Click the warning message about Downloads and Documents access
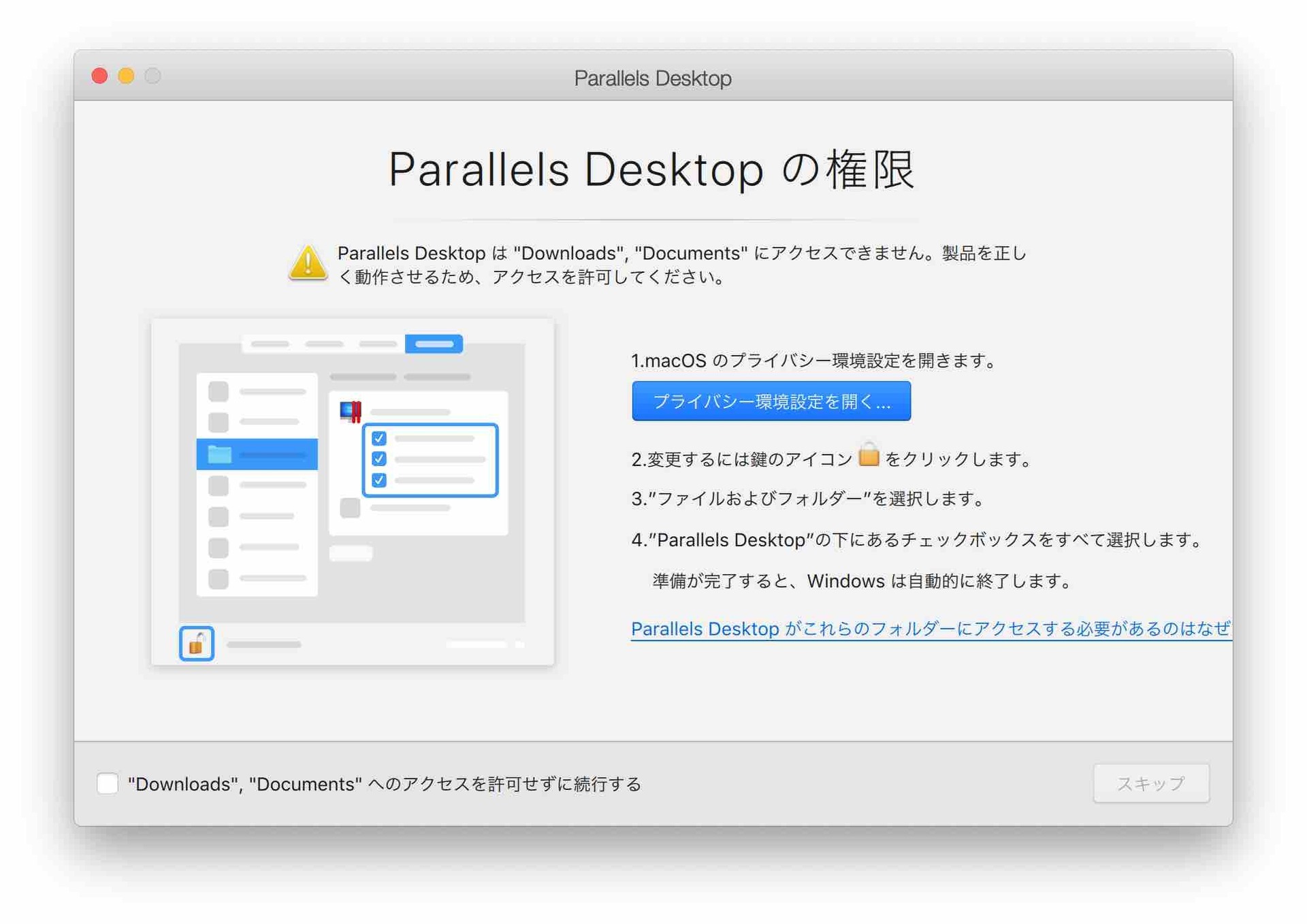The image size is (1307, 924). click(682, 264)
